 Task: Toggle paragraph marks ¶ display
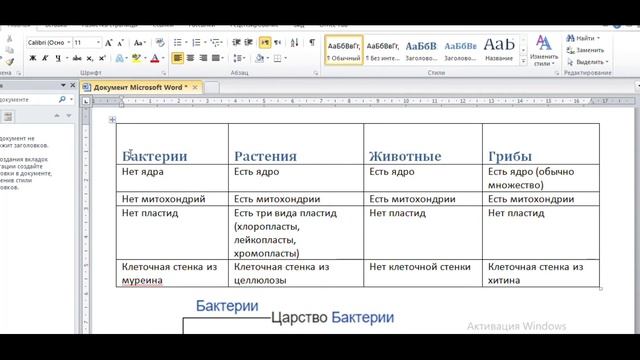(312, 42)
